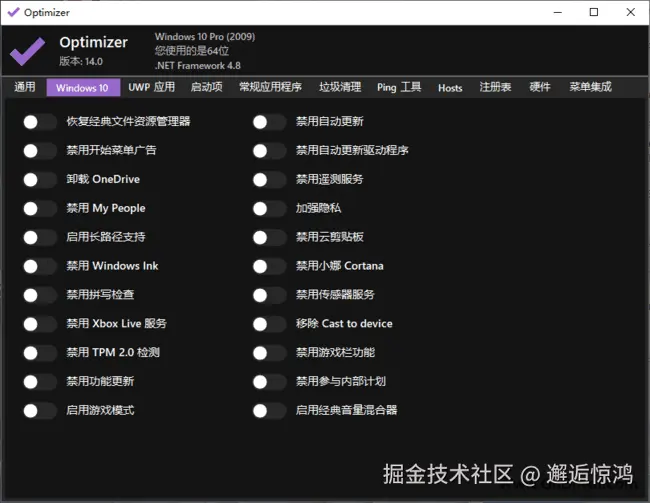Enable 禁用小娜 Cortana toggle
The width and height of the screenshot is (650, 503).
(269, 266)
